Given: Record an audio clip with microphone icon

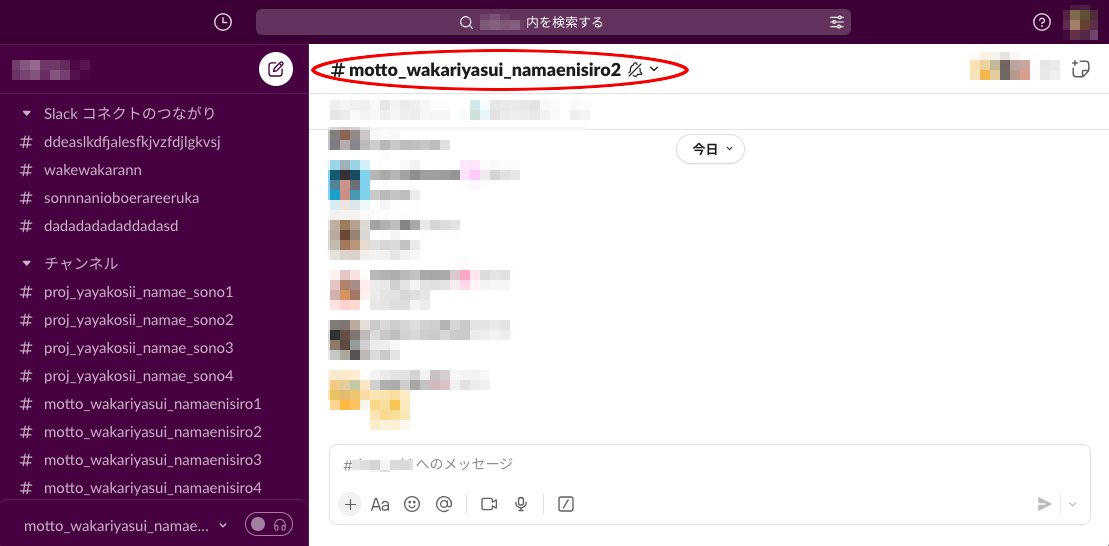Looking at the screenshot, I should [x=521, y=504].
